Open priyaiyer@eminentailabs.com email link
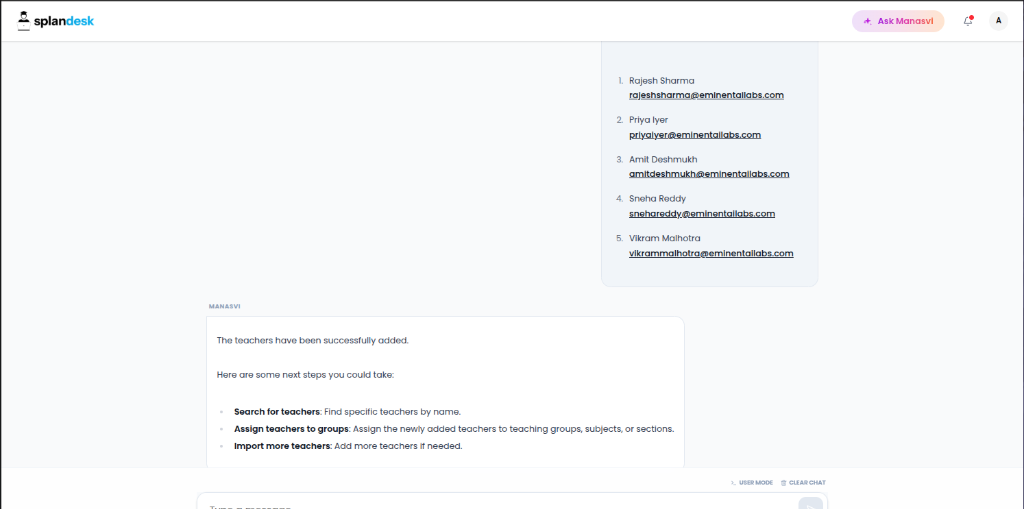Viewport: 1024px width, 509px height. [695, 135]
